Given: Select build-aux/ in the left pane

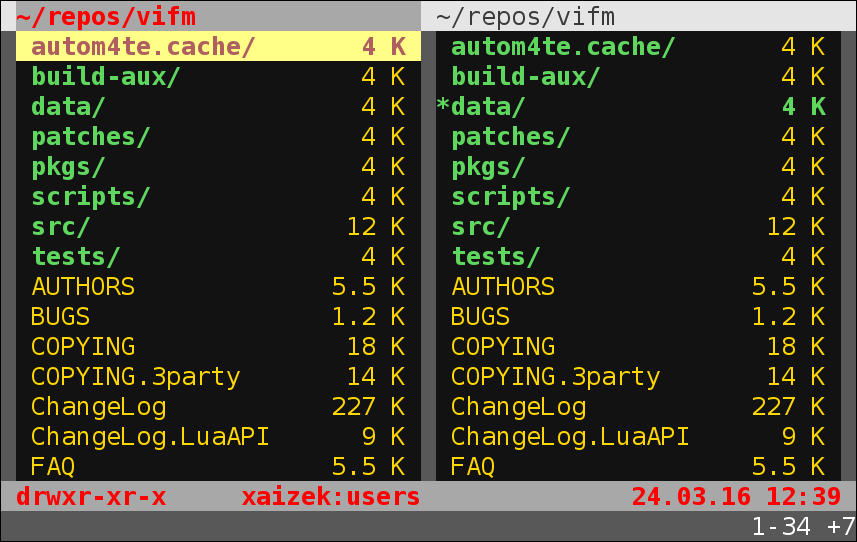Looking at the screenshot, I should coord(218,76).
